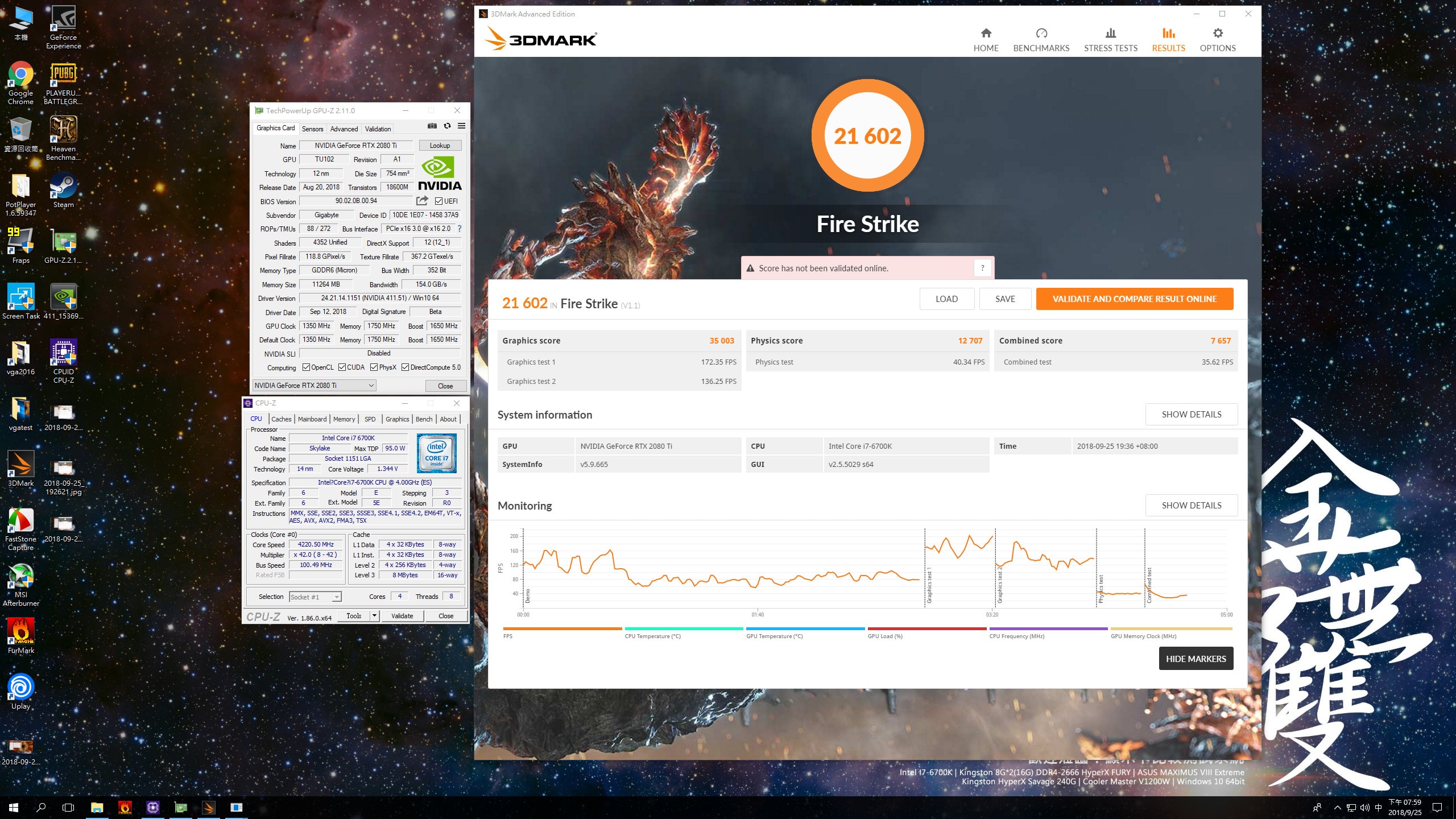Open CPU-Z SPD tab

click(370, 419)
